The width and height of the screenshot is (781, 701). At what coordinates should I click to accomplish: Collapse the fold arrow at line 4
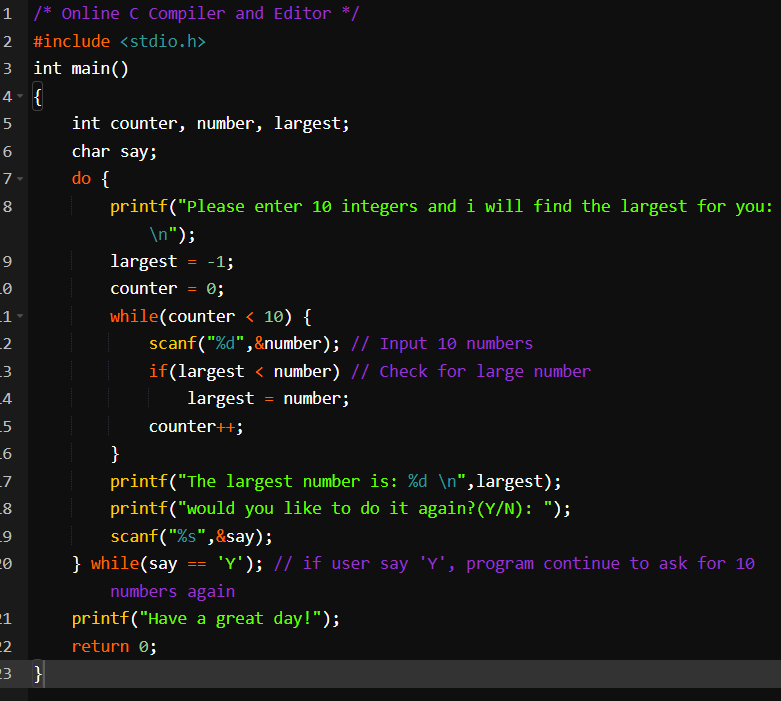click(x=20, y=96)
